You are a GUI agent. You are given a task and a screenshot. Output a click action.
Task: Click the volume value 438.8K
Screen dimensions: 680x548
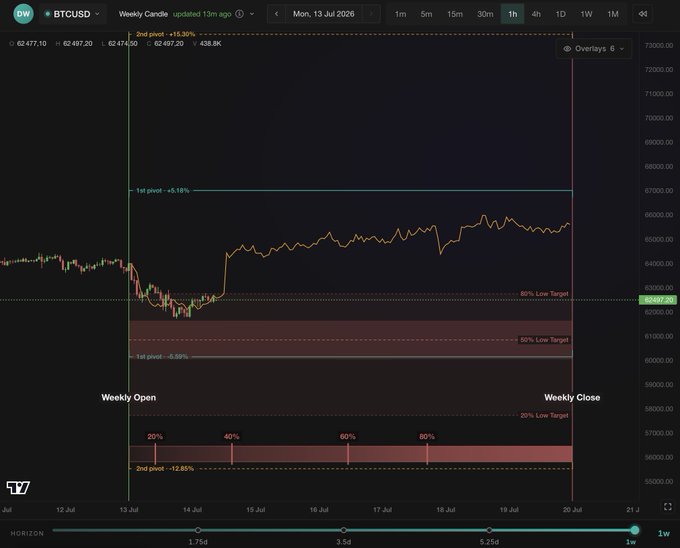coord(210,43)
